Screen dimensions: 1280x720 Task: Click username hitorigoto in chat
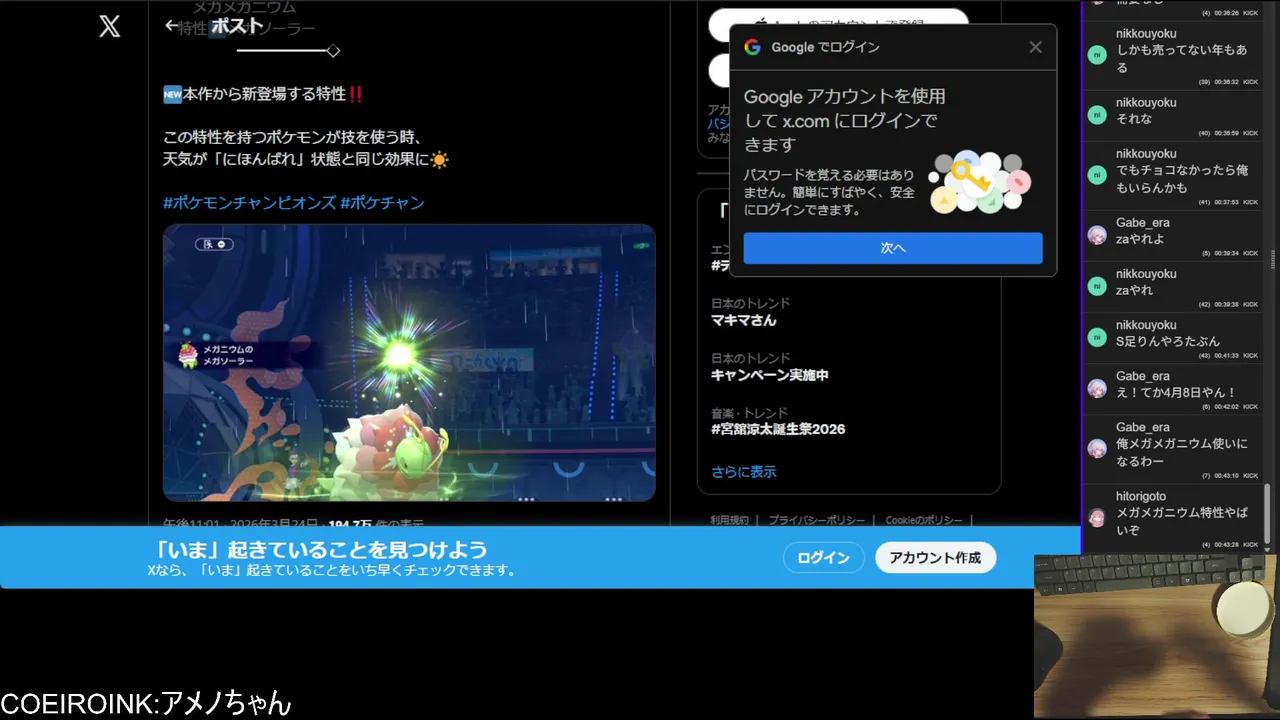click(x=1141, y=496)
